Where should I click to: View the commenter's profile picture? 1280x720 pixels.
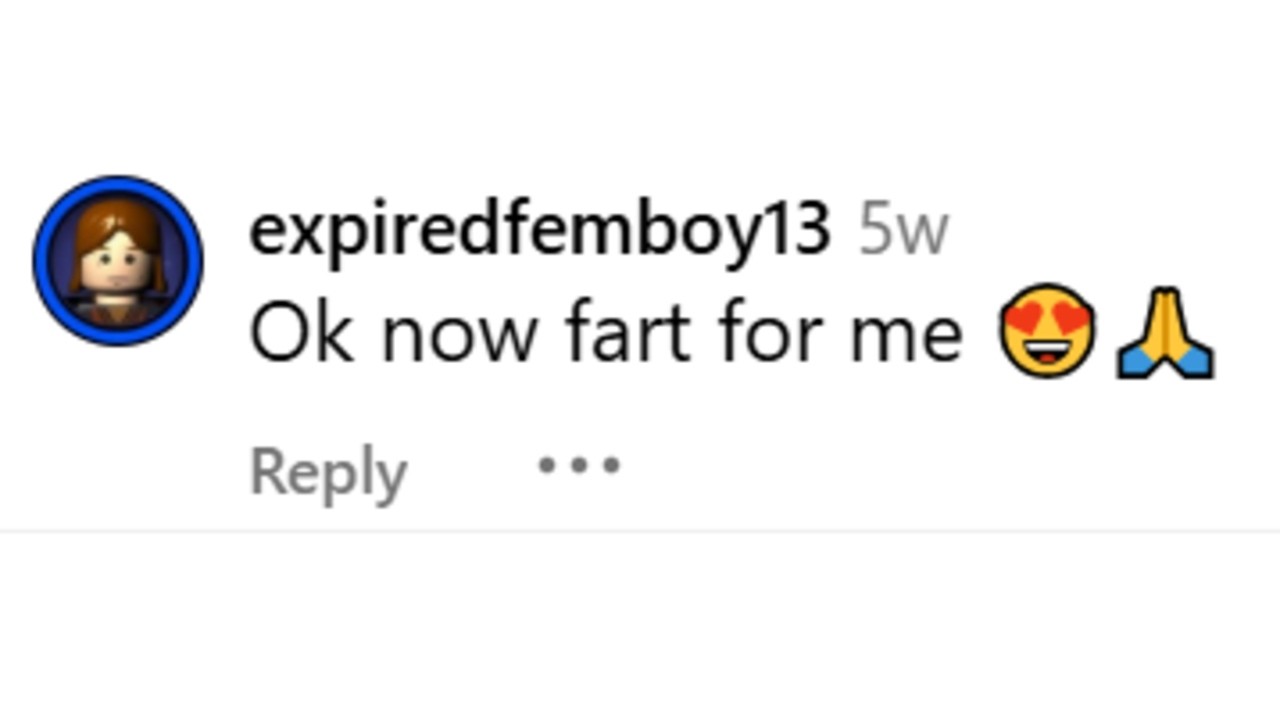[x=118, y=260]
